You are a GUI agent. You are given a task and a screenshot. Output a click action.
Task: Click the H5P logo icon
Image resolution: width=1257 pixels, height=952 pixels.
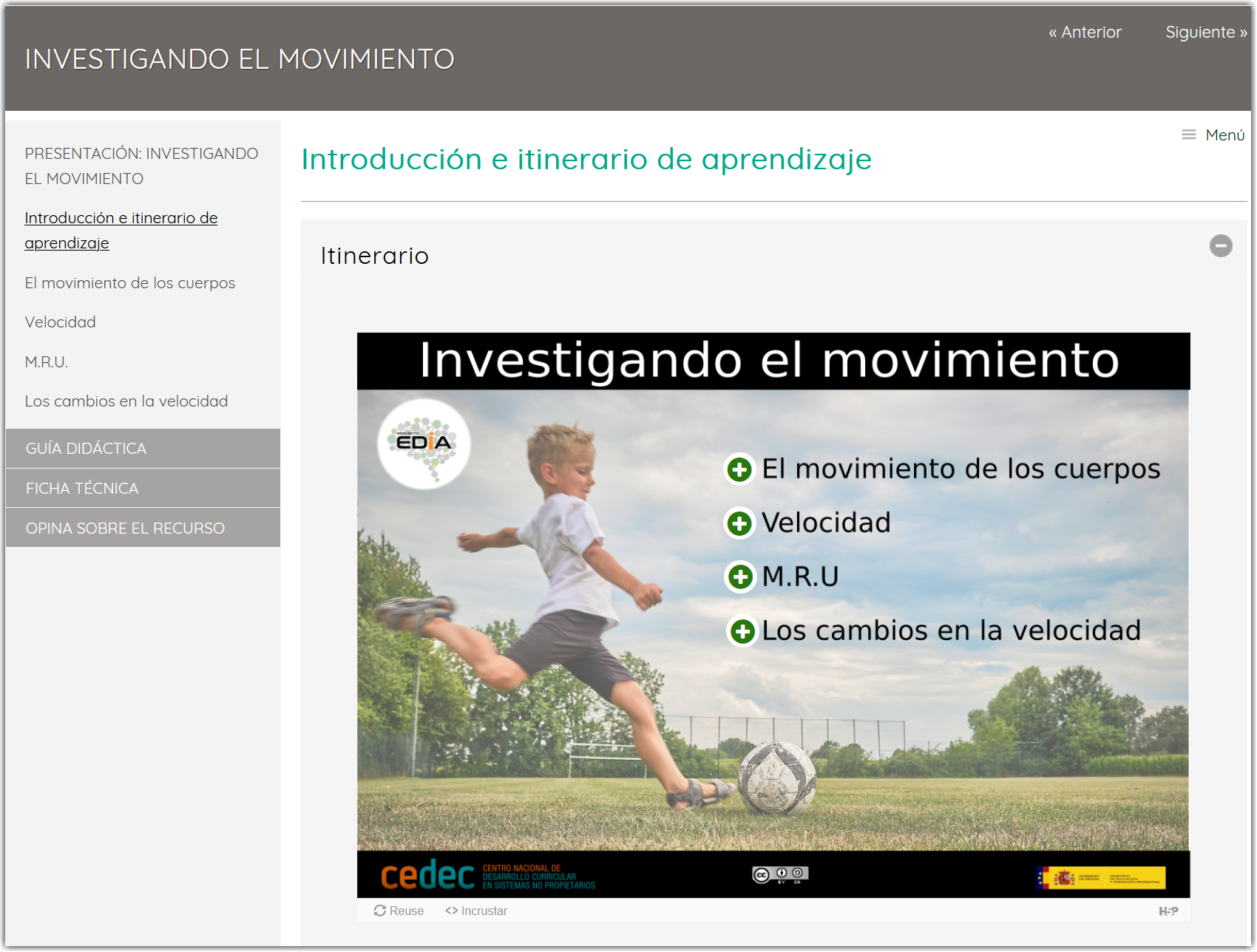click(1168, 911)
